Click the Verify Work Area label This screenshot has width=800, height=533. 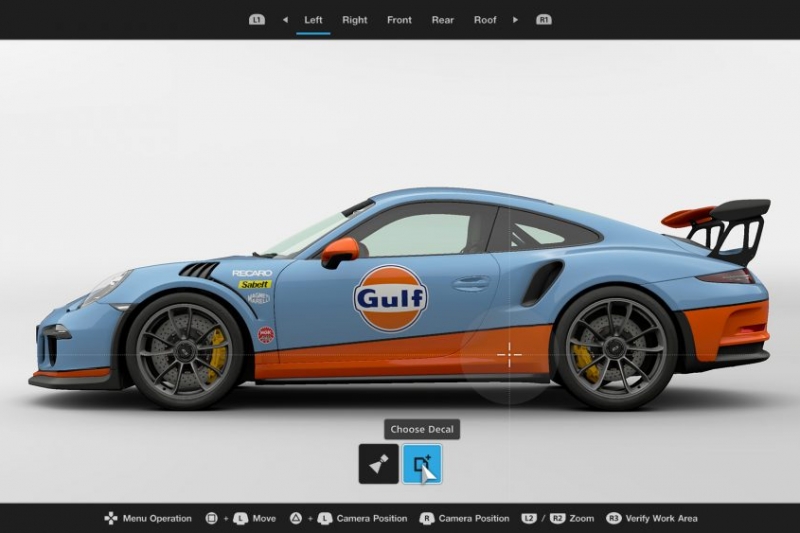pos(663,518)
